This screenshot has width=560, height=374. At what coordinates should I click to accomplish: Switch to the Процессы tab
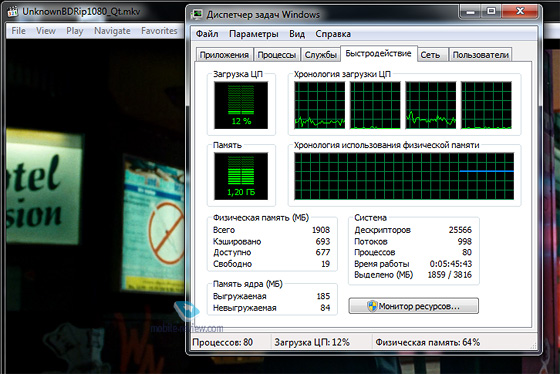pyautogui.click(x=277, y=55)
